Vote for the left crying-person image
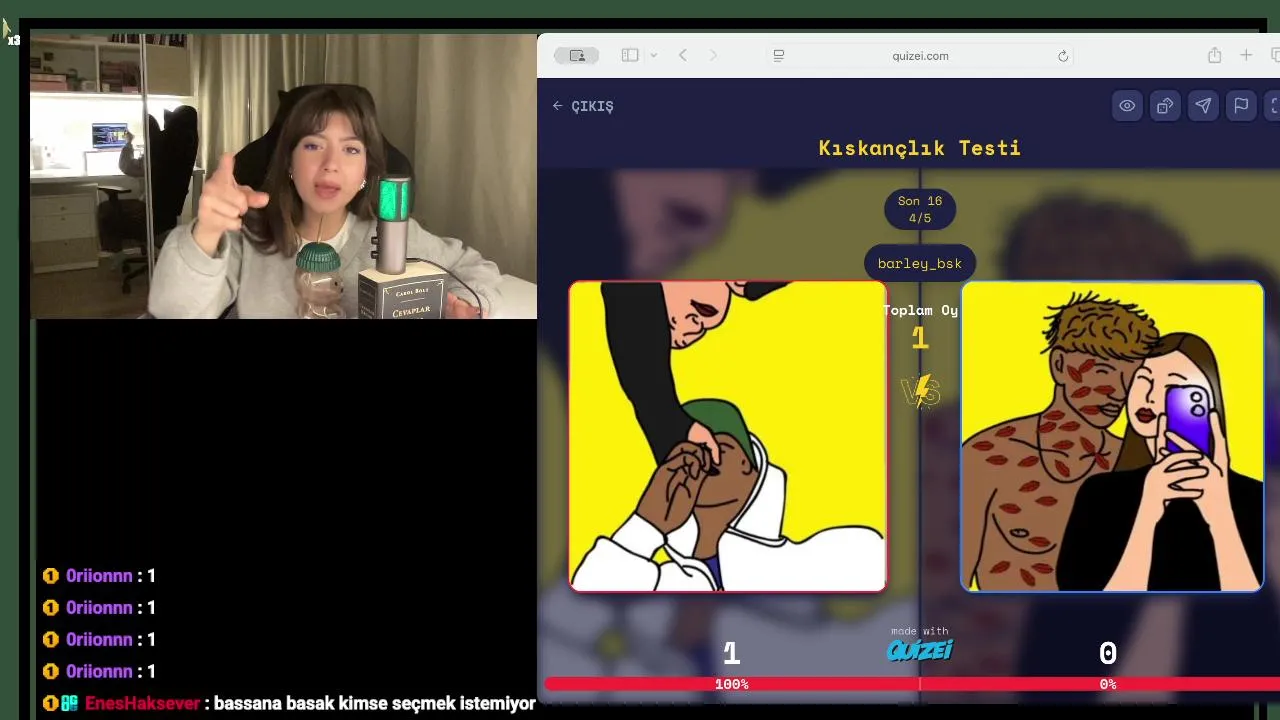This screenshot has height=720, width=1280. point(728,436)
